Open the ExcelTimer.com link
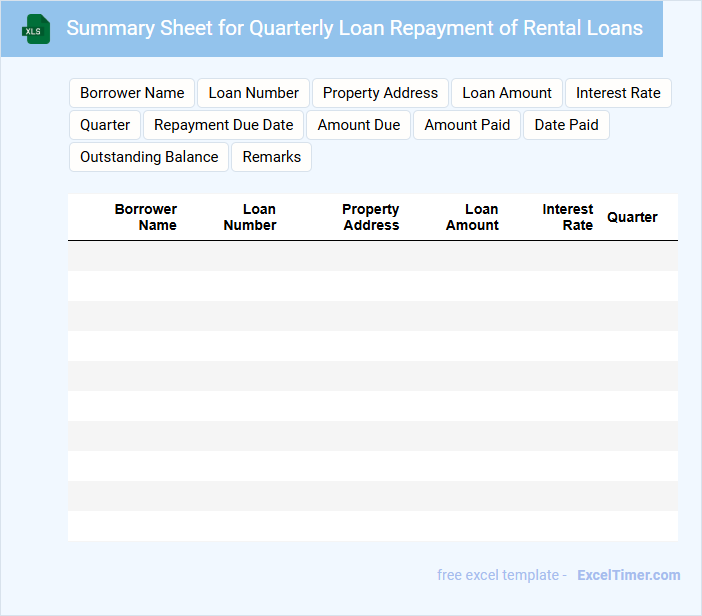The height and width of the screenshot is (616, 702). tap(629, 575)
